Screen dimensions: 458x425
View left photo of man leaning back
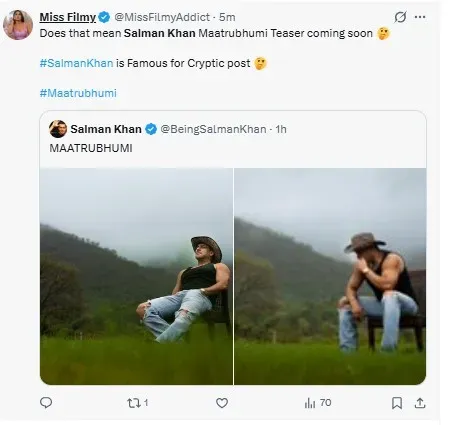point(136,276)
